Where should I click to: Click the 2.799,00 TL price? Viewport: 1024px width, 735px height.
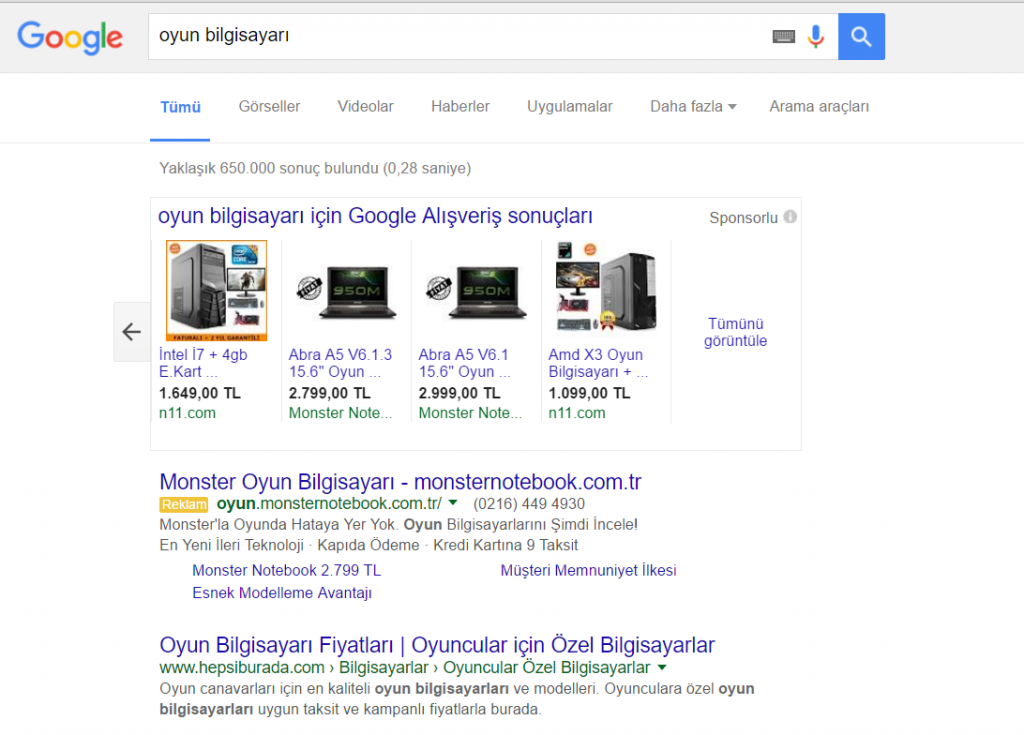tap(329, 393)
